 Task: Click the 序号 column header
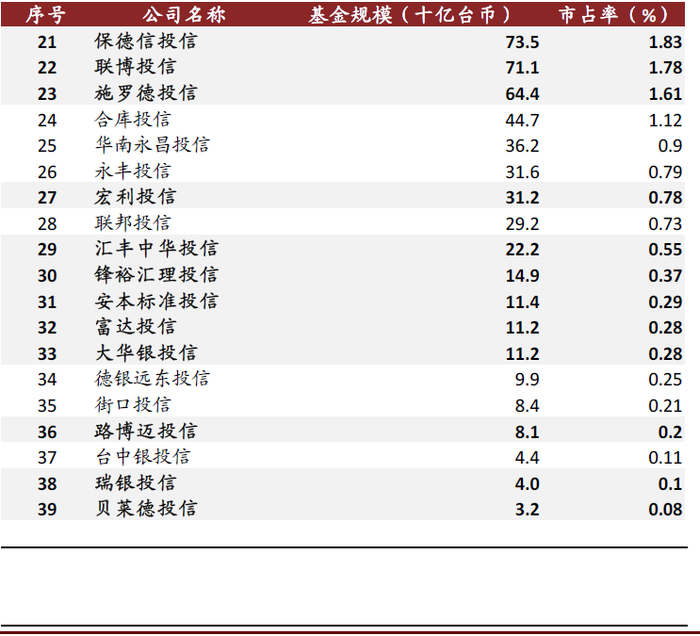tap(46, 15)
